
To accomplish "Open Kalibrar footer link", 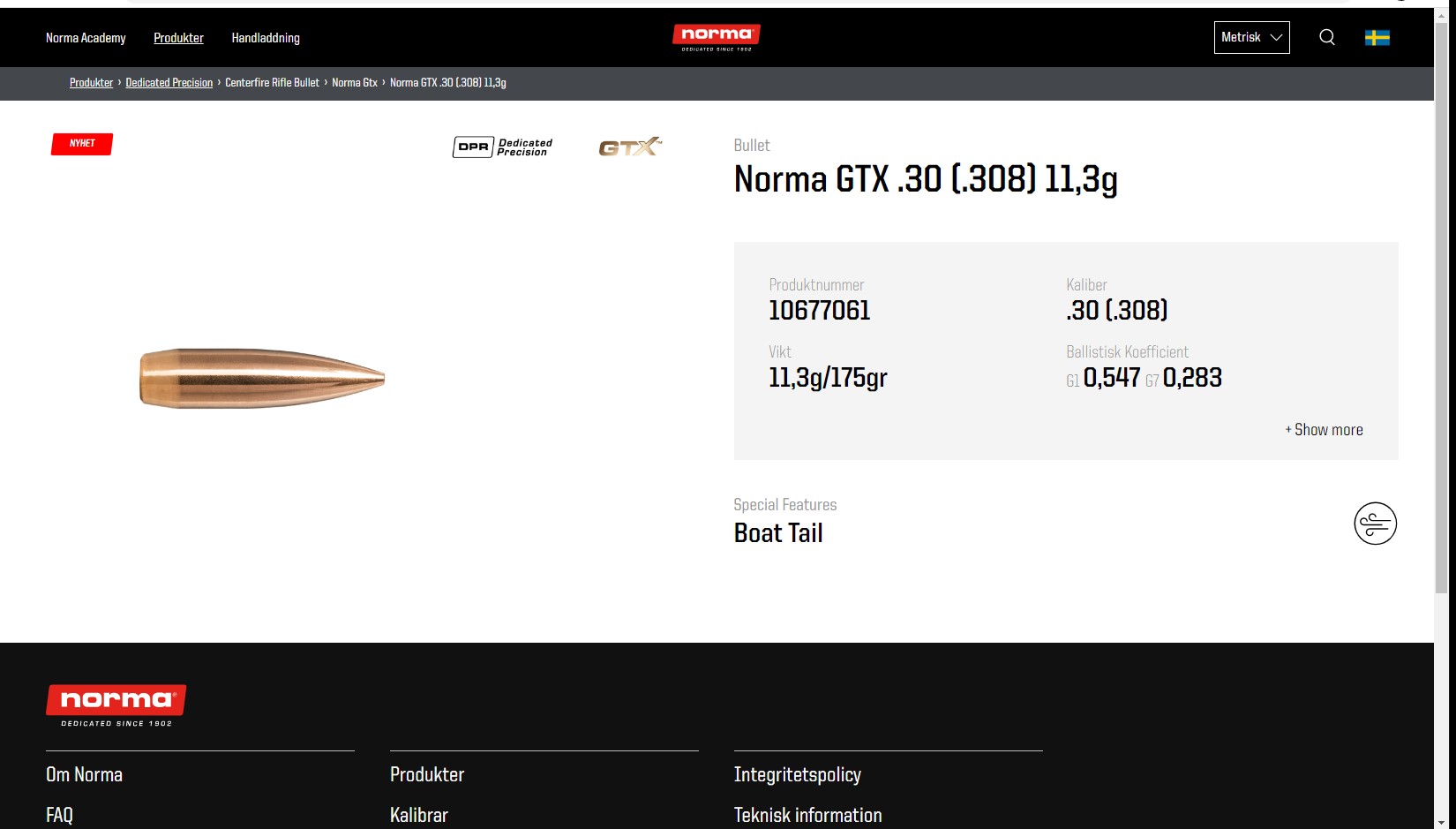I will pyautogui.click(x=419, y=815).
